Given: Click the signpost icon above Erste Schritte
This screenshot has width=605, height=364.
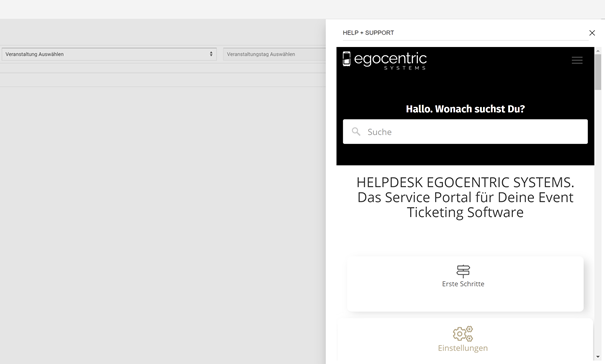Looking at the screenshot, I should pyautogui.click(x=463, y=271).
